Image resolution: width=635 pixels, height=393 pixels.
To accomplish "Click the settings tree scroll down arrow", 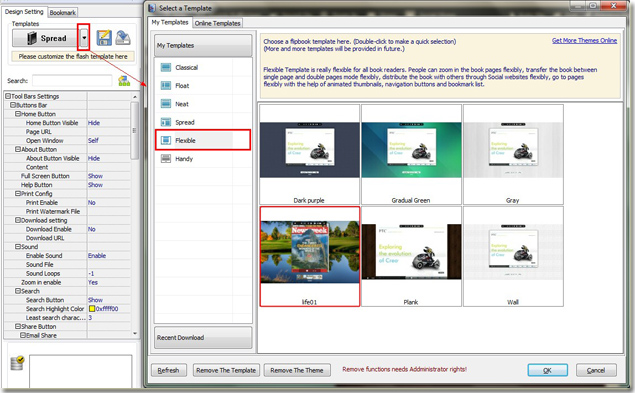I will click(135, 333).
